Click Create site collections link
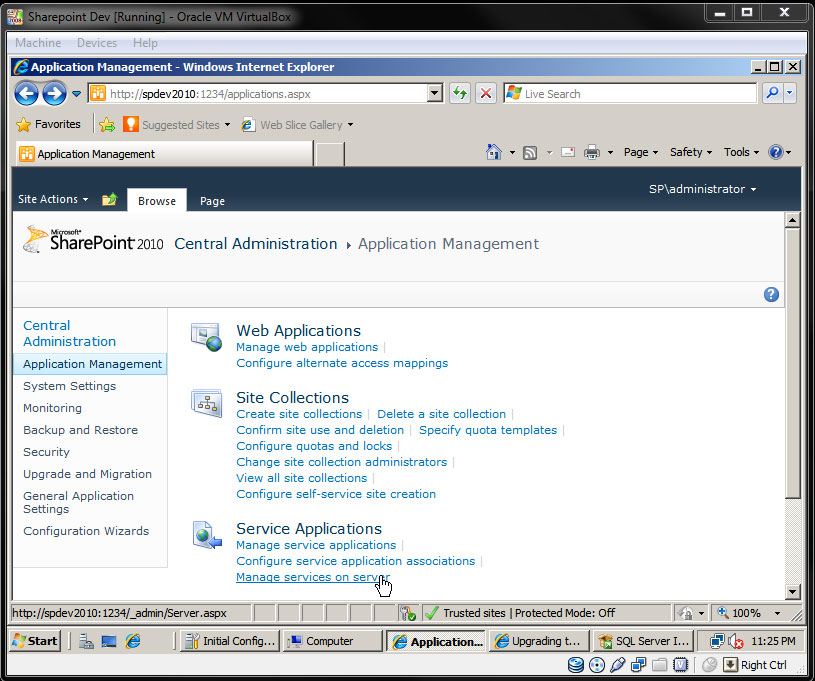 pos(299,414)
